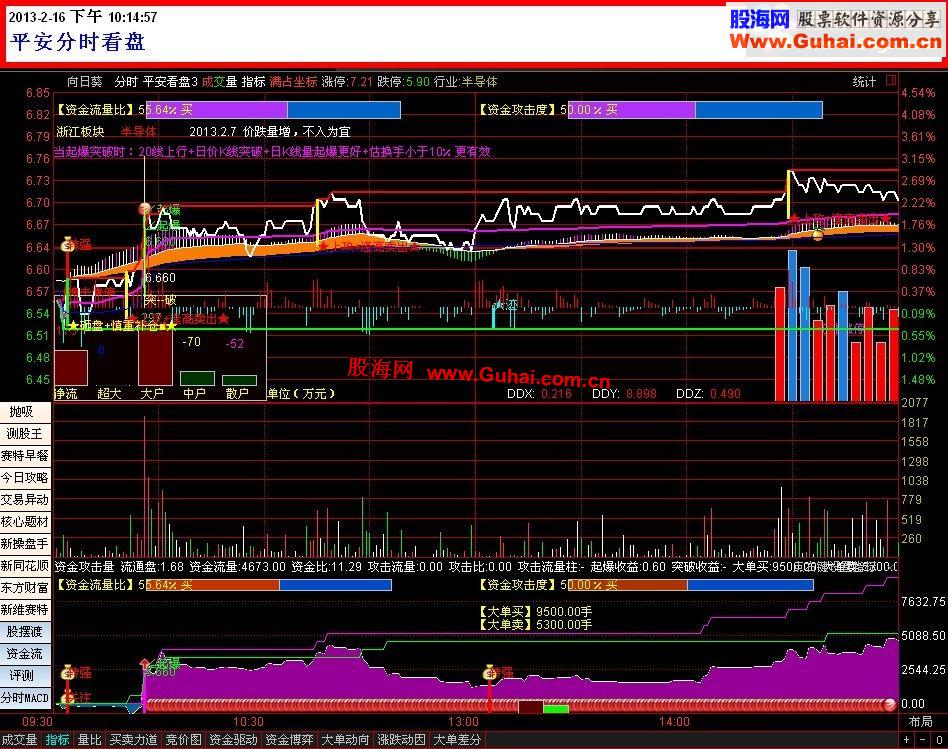Switch to the 量比 tab
Image resolution: width=948 pixels, height=749 pixels.
tap(89, 740)
